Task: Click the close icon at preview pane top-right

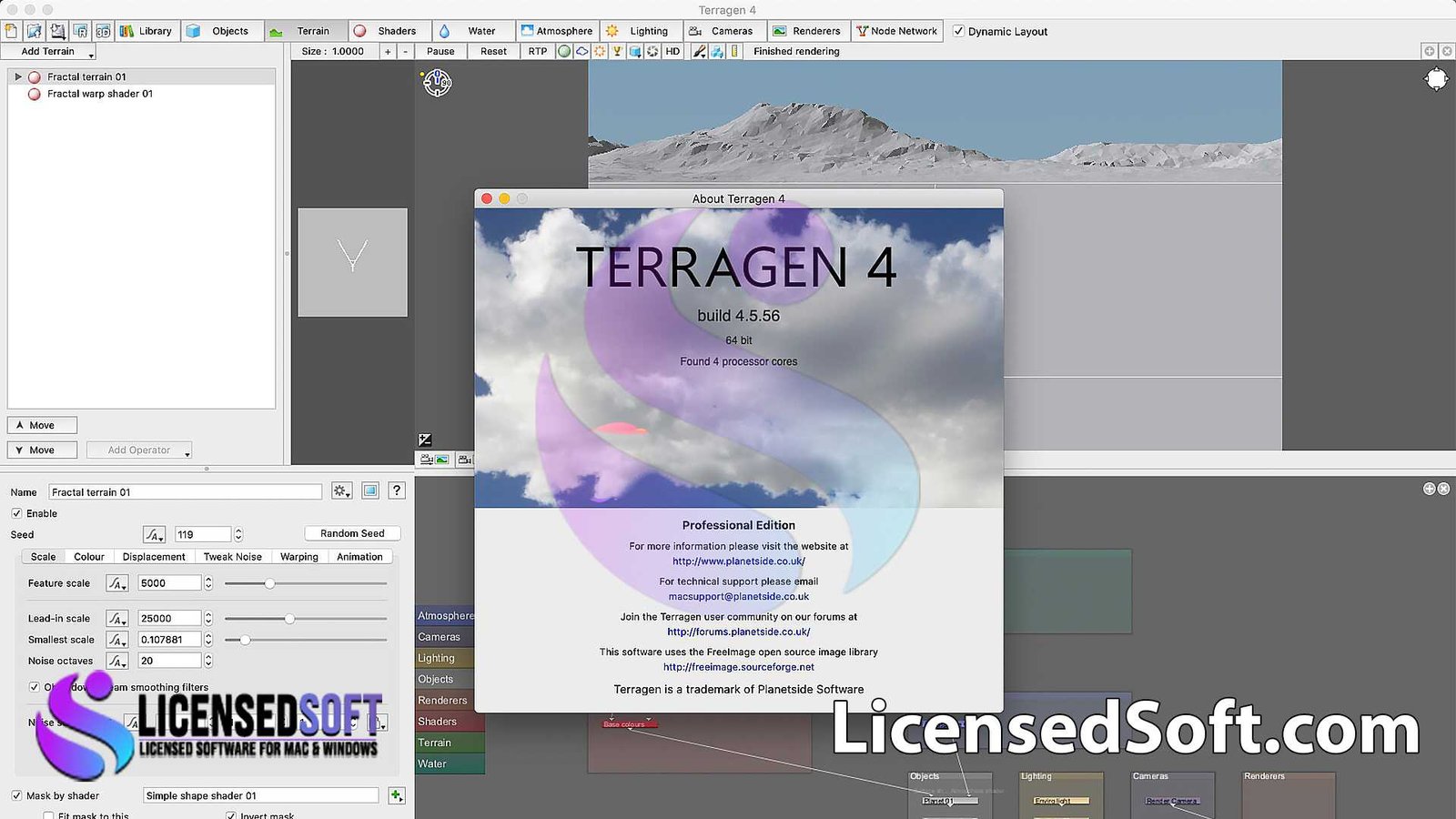Action: pyautogui.click(x=1447, y=51)
